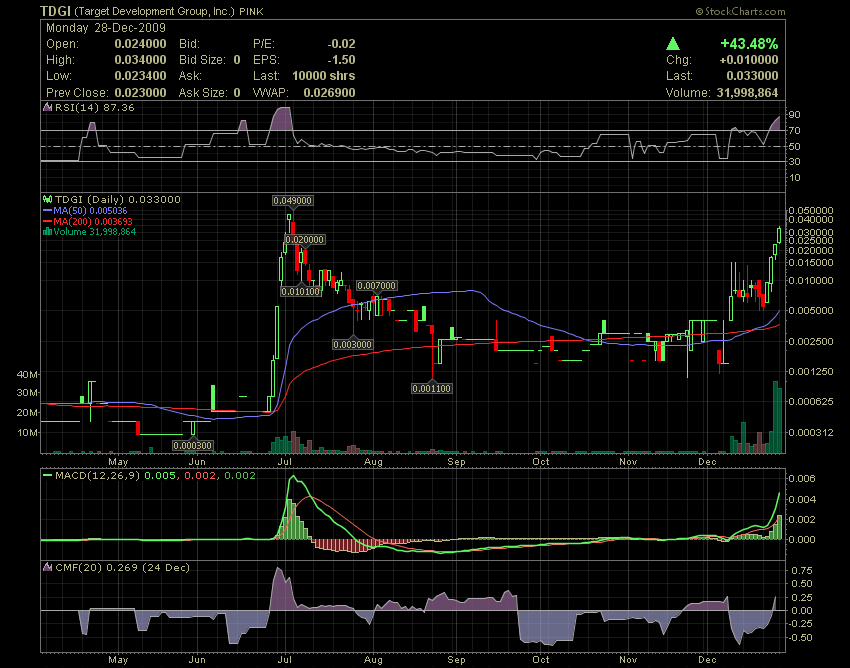850x668 pixels.
Task: Click the Prev Close value 0.023000
Action: tap(140, 93)
